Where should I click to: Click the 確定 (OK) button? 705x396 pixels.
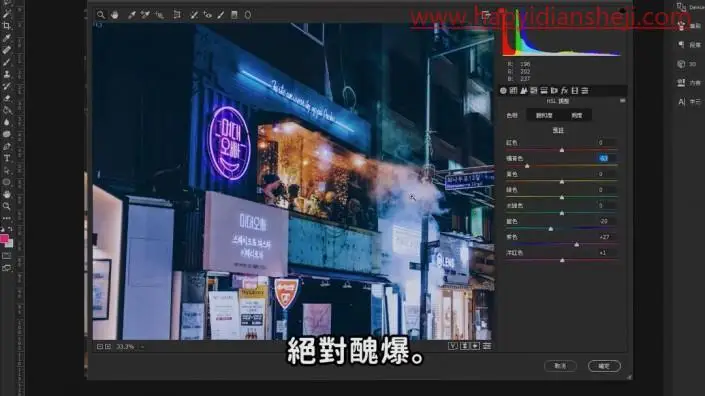tap(604, 366)
